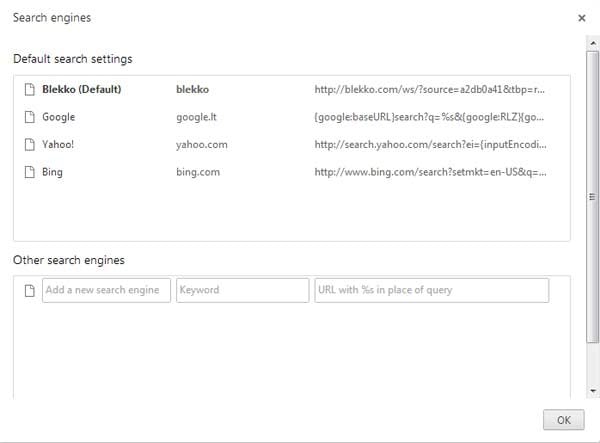Select the Yahoo! search engine name
The image size is (600, 443).
(x=58, y=145)
